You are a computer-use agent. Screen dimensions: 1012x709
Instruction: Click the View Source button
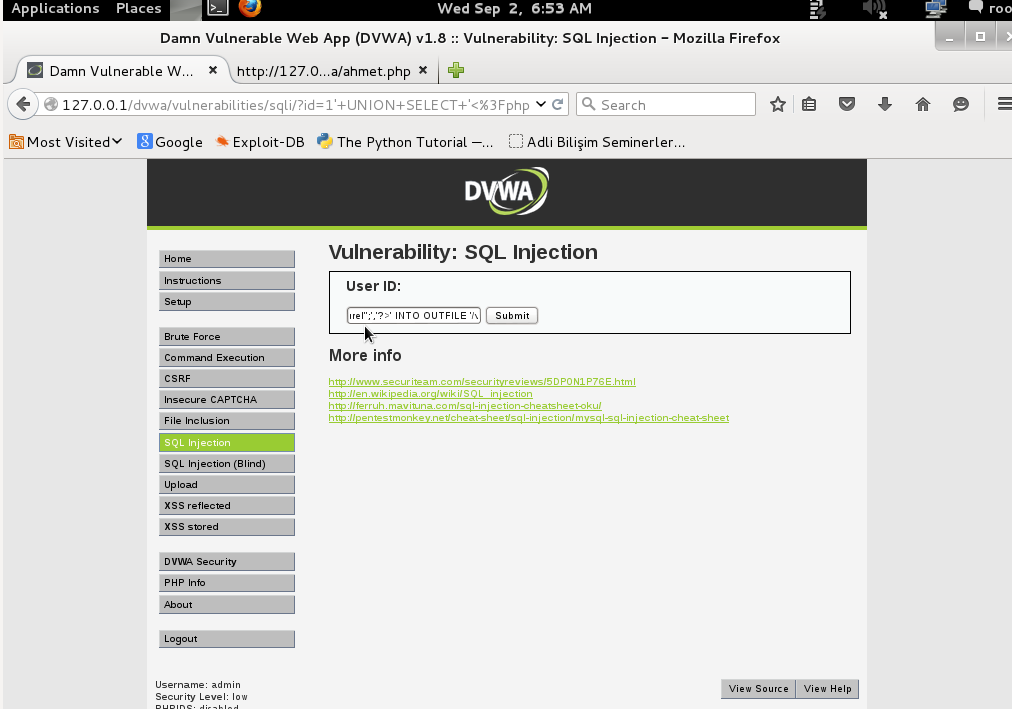(758, 689)
